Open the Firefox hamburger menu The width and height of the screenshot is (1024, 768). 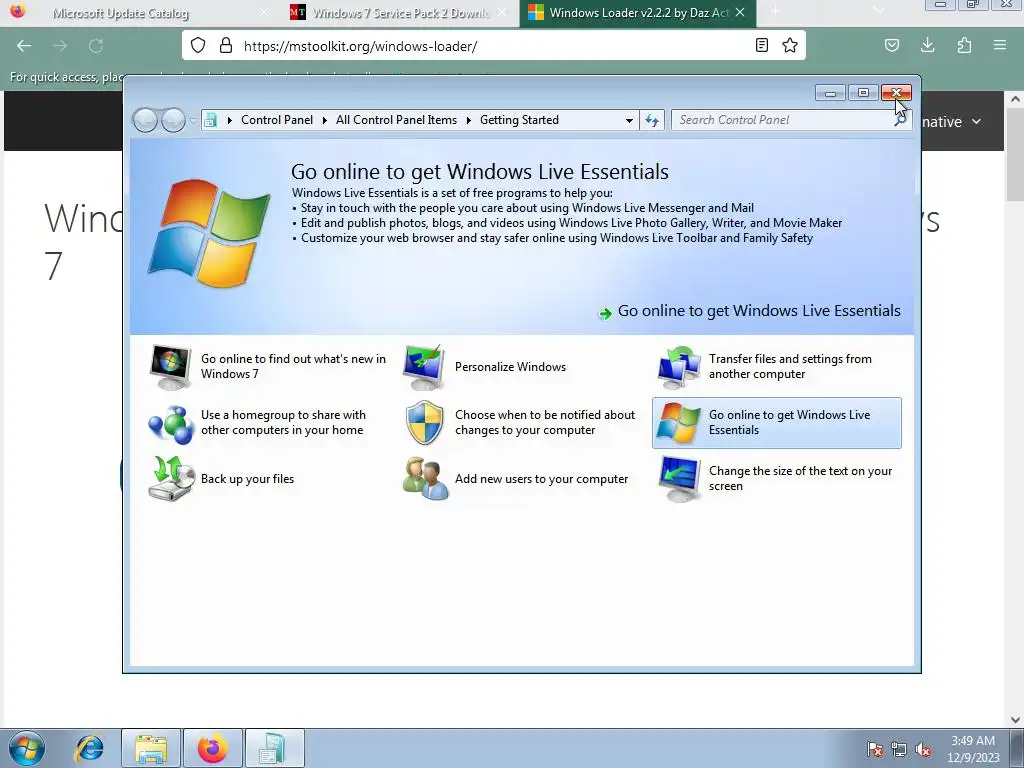pos(1000,45)
